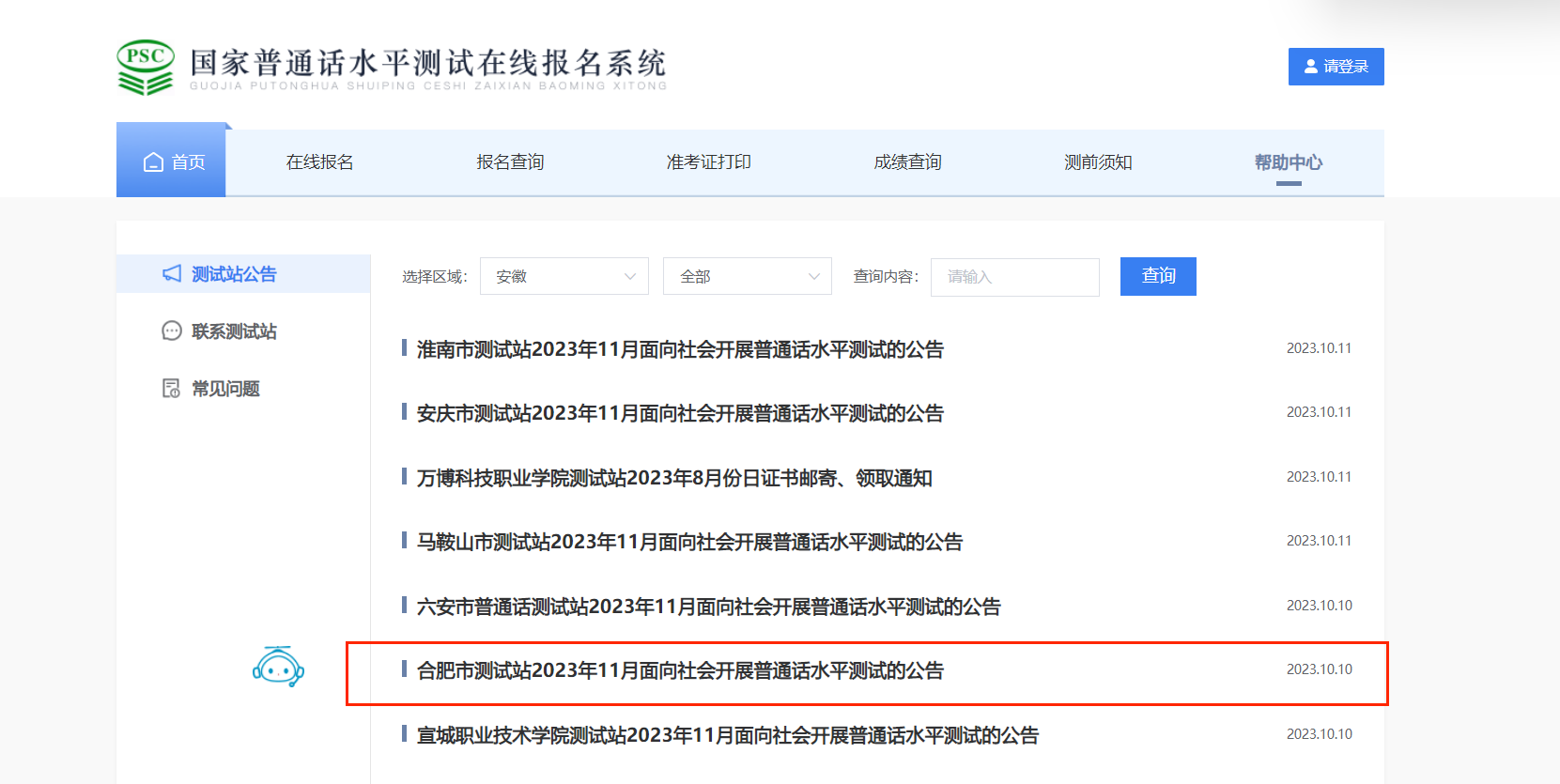Click the chat bubble icon beside 联系测试站

point(172,331)
